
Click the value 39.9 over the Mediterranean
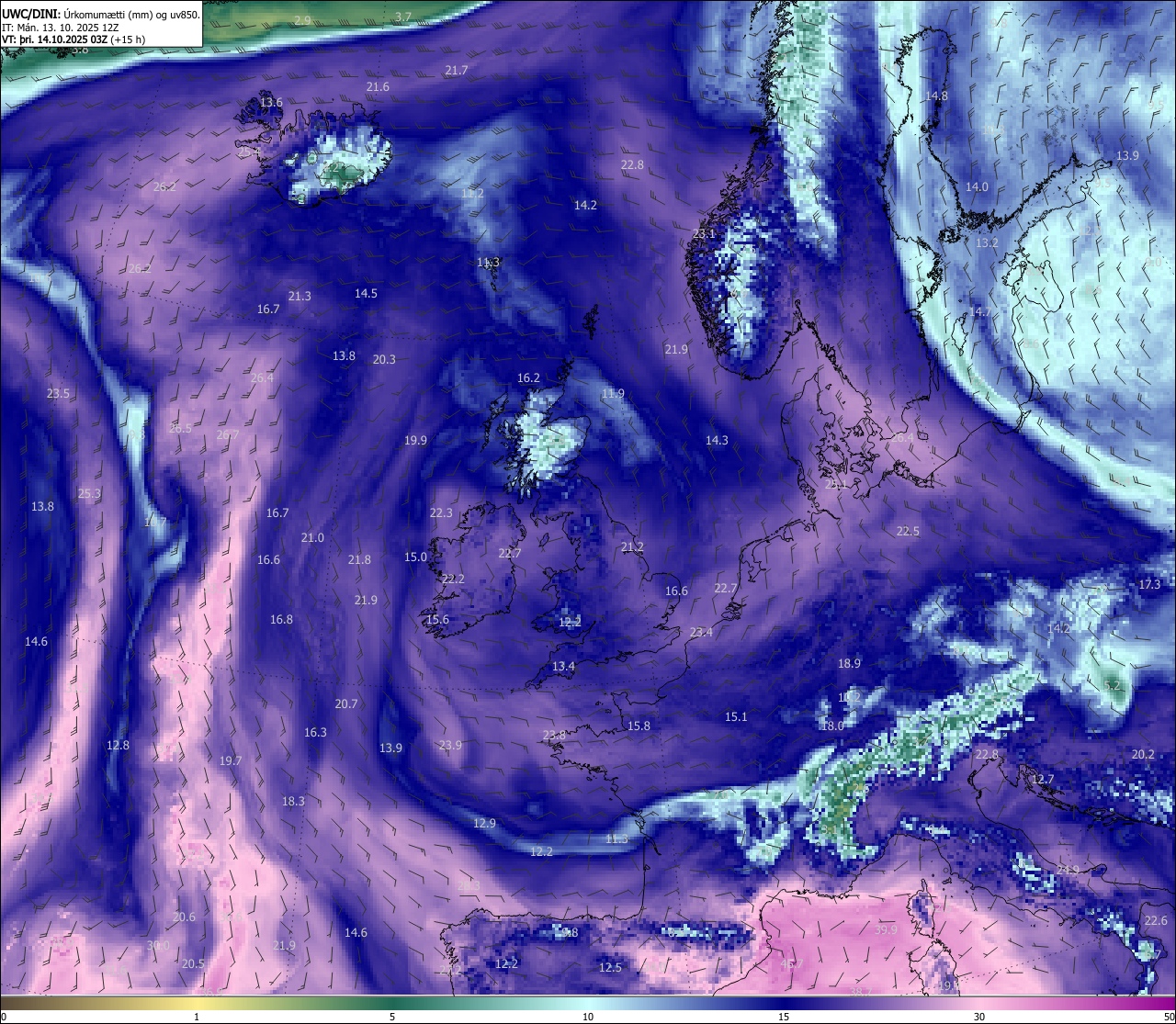click(x=886, y=929)
